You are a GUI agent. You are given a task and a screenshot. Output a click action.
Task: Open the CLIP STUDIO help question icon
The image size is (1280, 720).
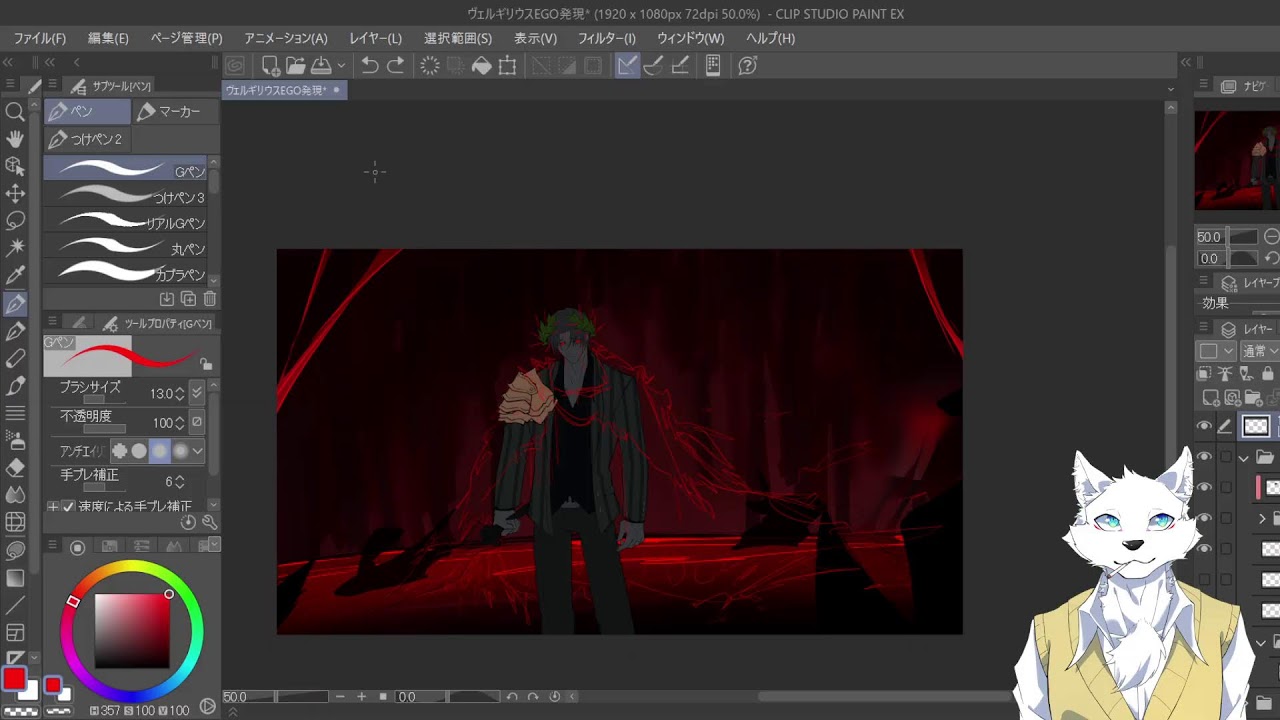(x=747, y=66)
